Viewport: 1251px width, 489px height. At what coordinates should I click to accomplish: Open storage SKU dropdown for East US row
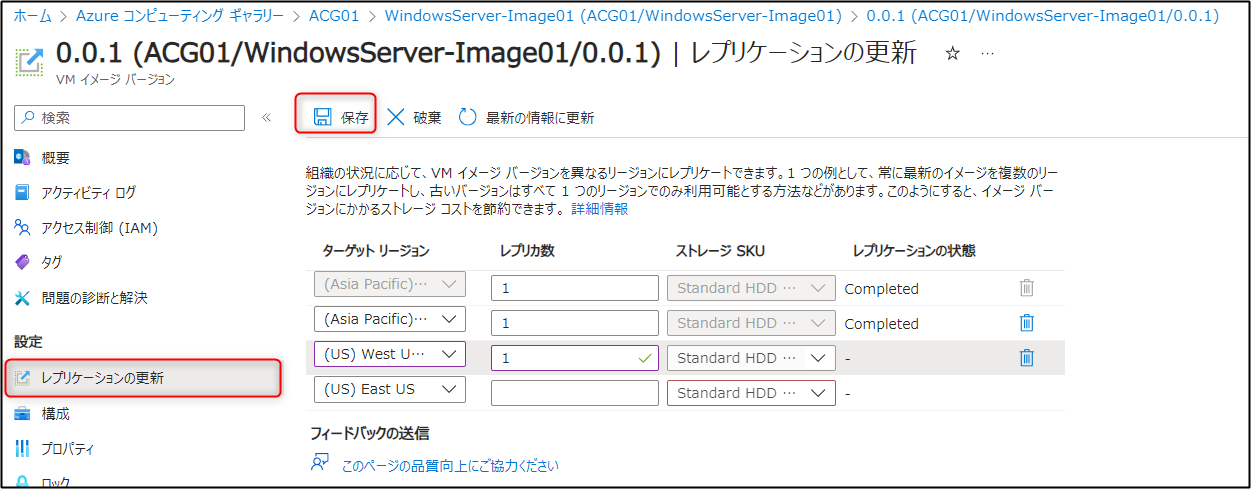tap(751, 393)
